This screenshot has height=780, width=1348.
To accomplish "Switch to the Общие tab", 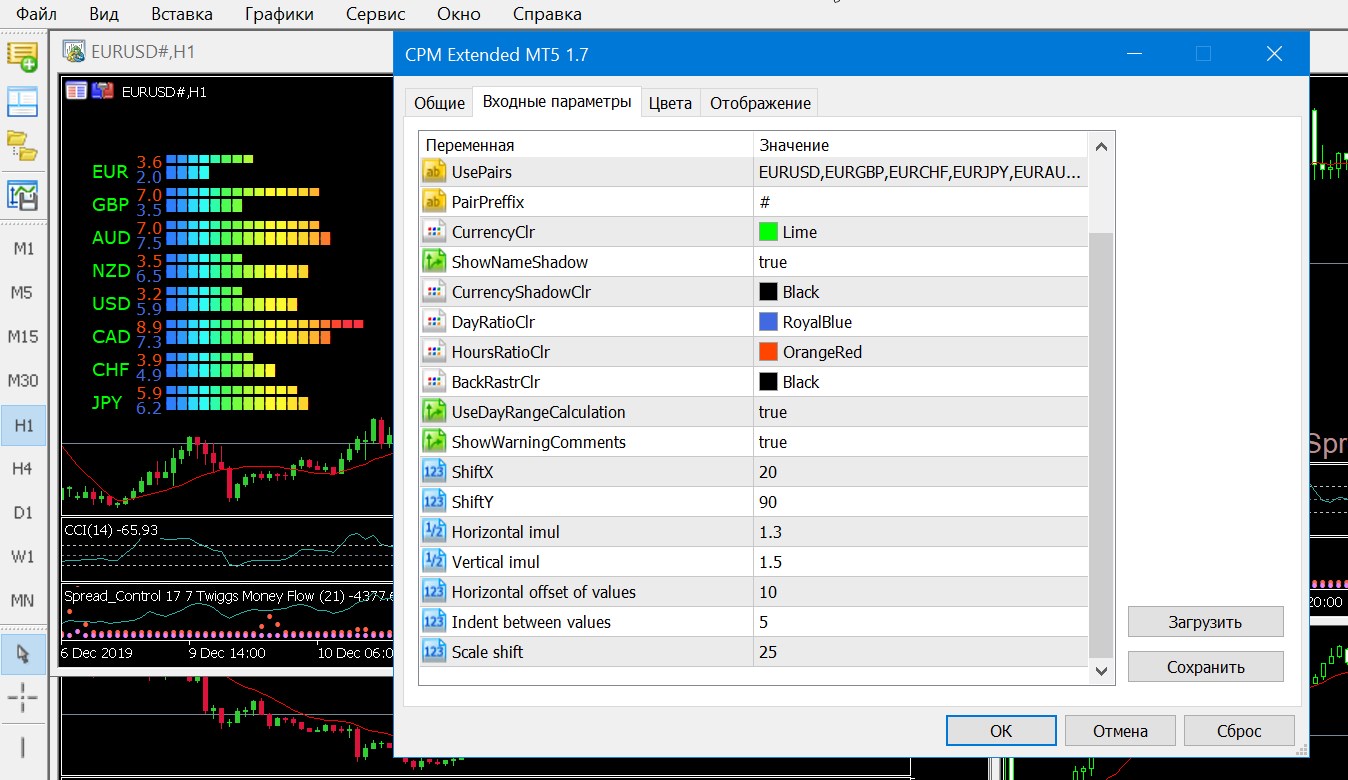I will 439,103.
